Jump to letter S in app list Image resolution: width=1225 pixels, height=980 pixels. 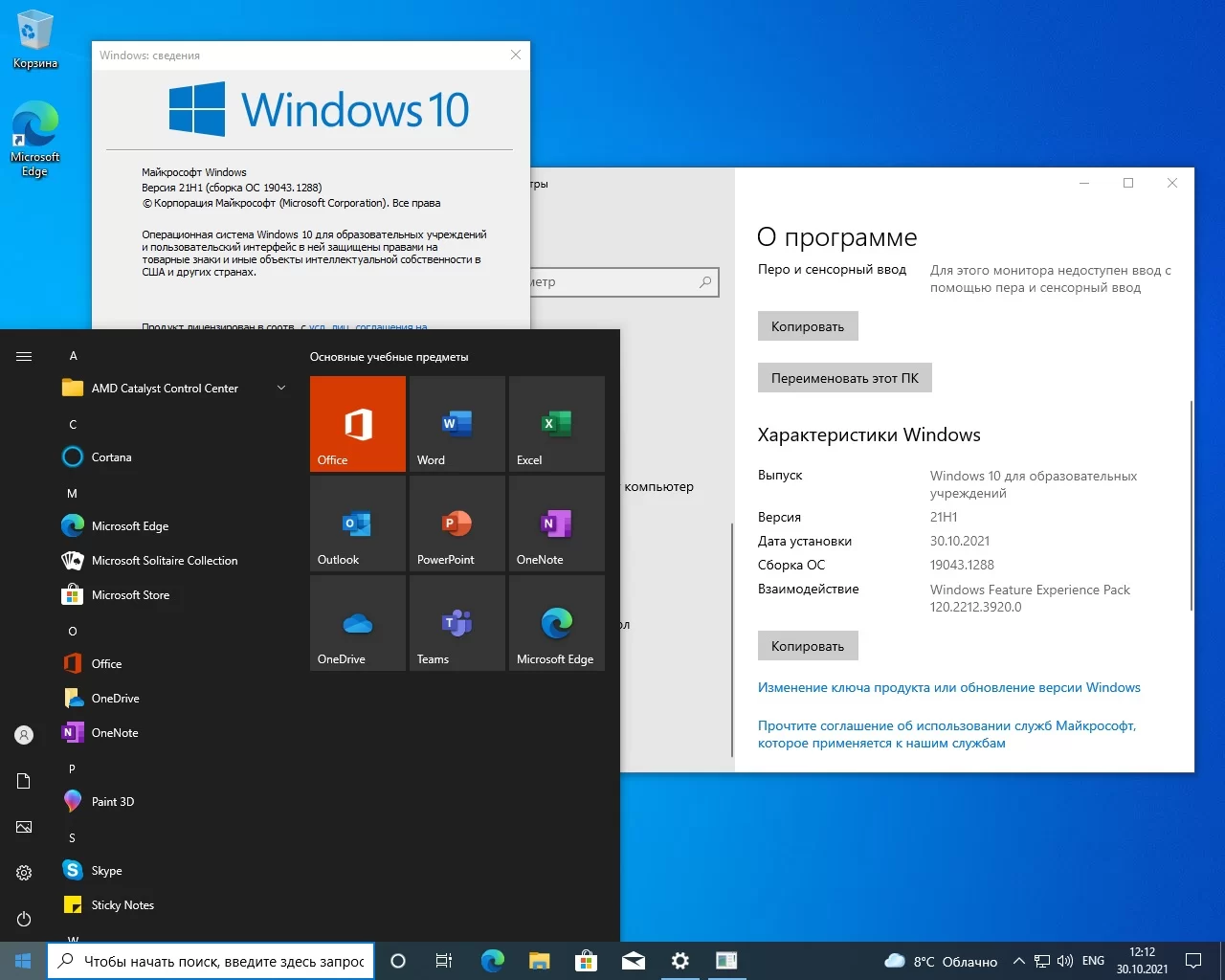73,838
